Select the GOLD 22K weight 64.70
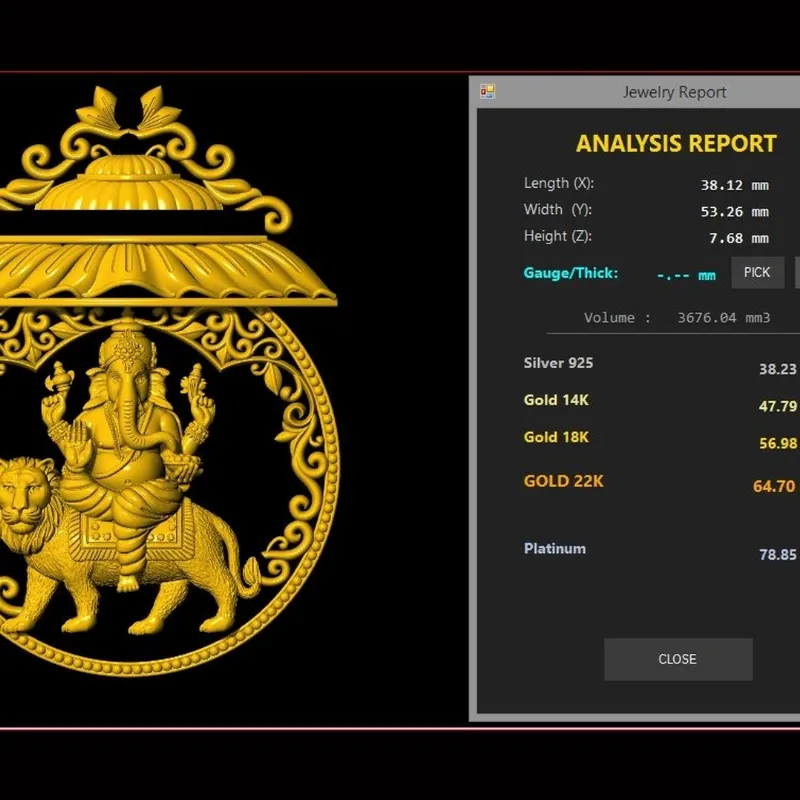This screenshot has width=800, height=800. click(x=774, y=486)
